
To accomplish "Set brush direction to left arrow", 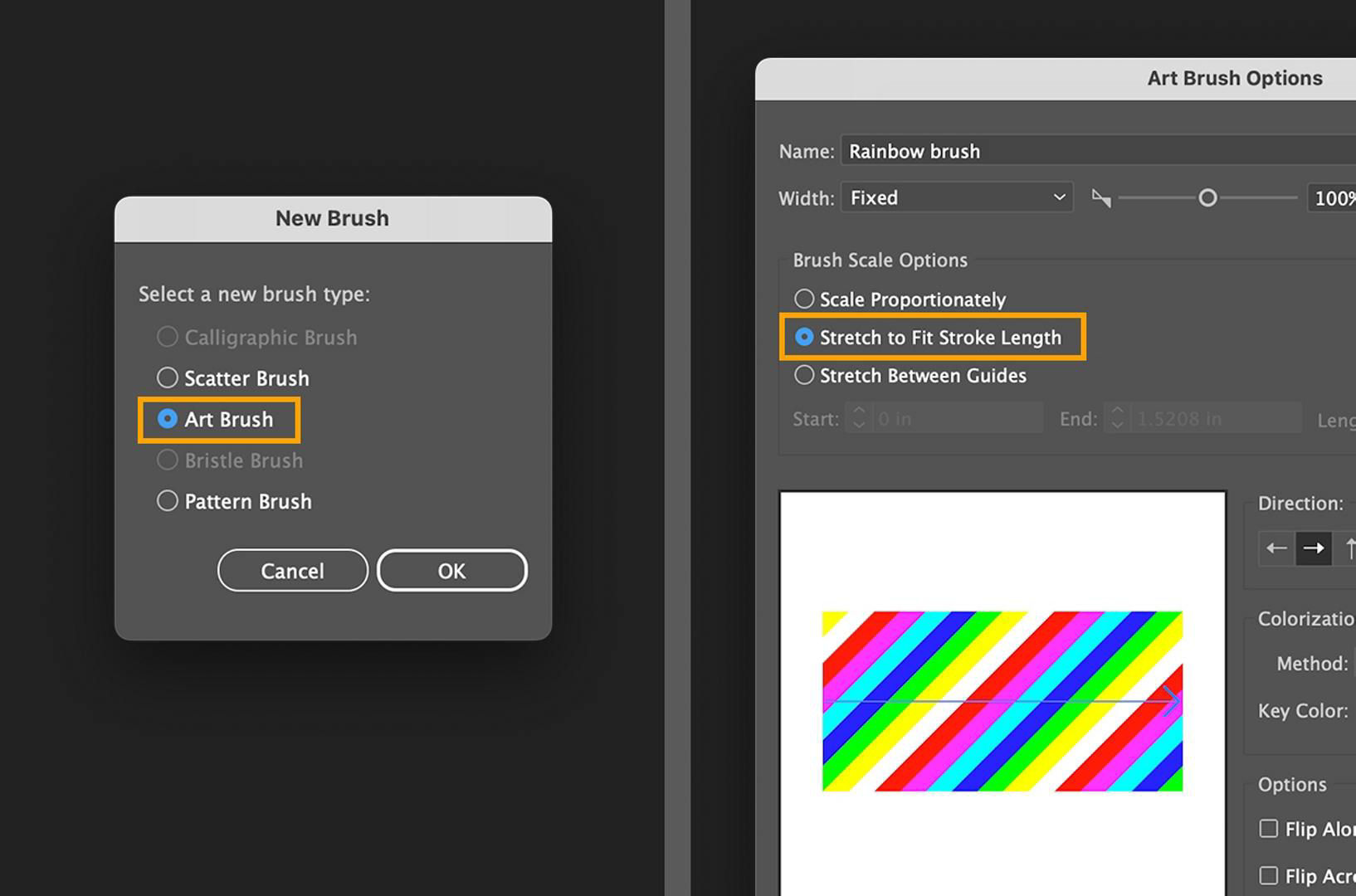I will point(1276,548).
